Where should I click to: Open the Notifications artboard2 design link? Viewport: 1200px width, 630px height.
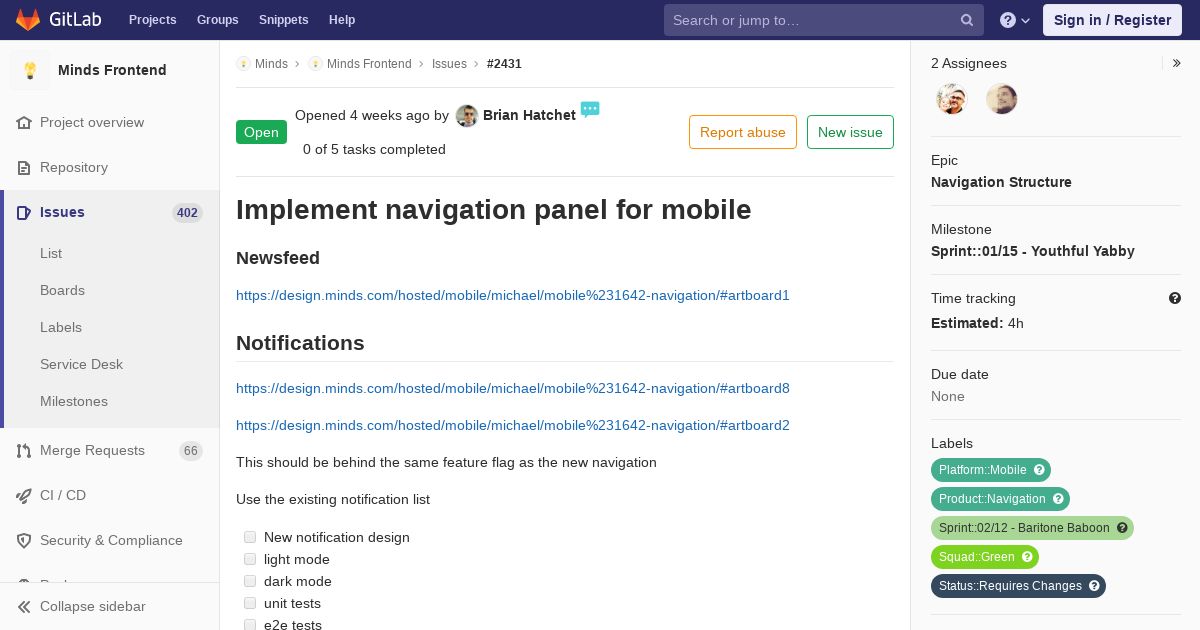click(x=513, y=425)
